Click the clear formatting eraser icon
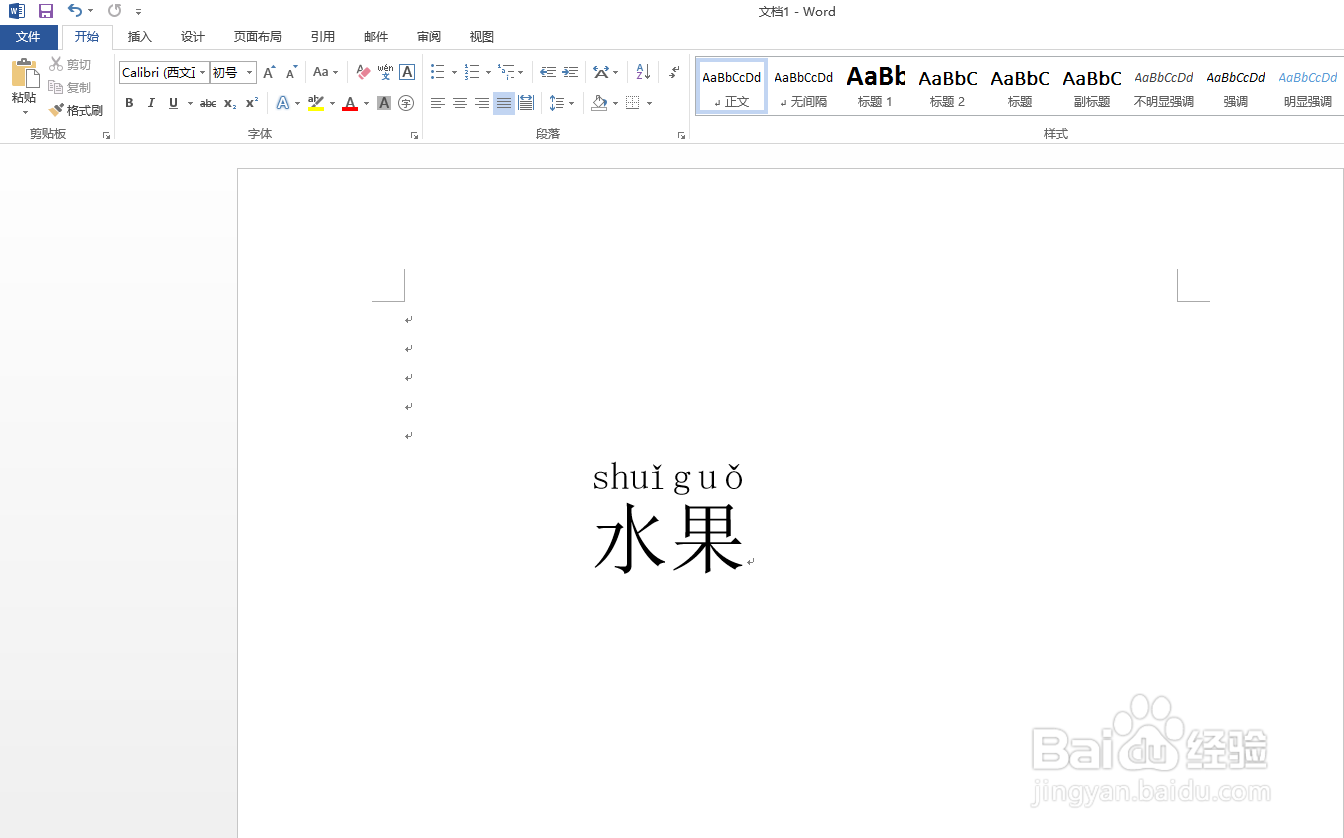Screen dimensions: 1344x838 click(x=363, y=72)
